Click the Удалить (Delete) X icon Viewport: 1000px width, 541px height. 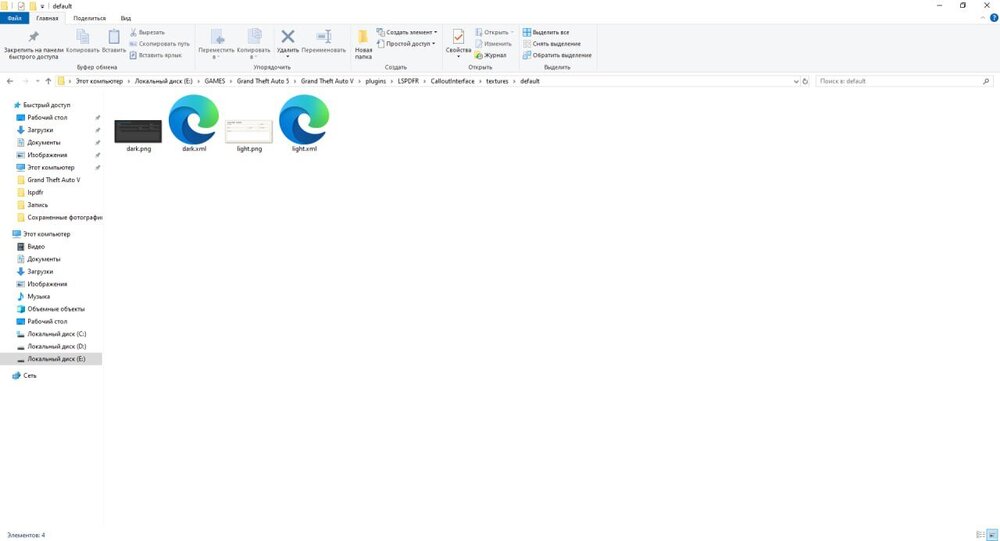click(x=288, y=37)
